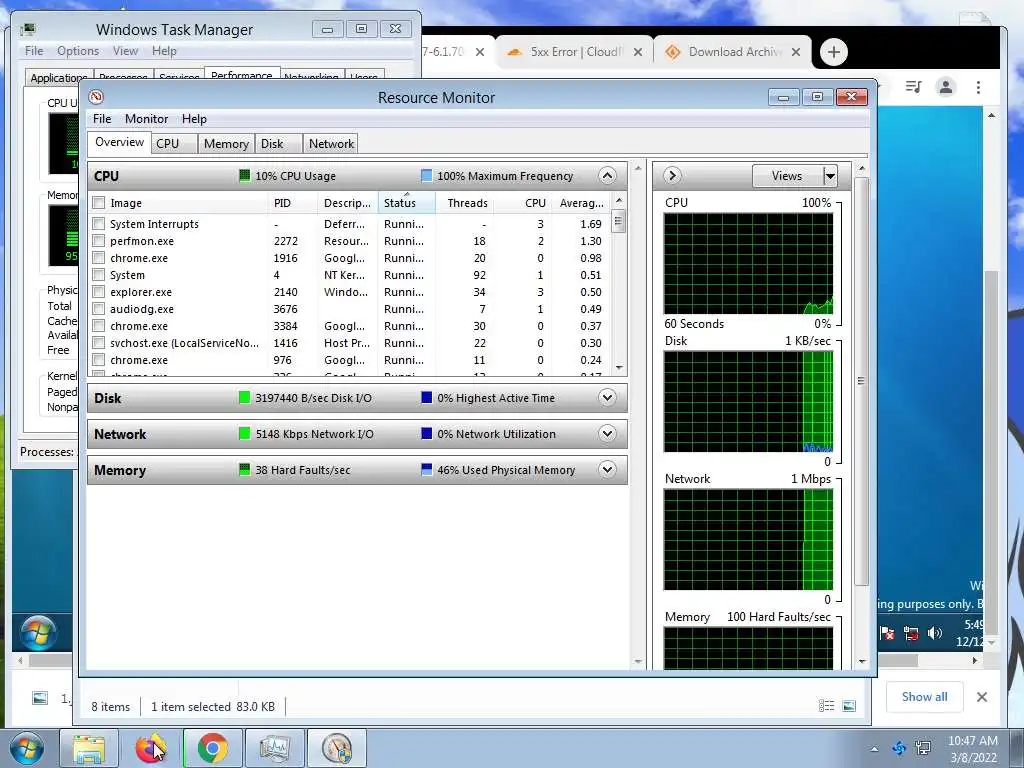Switch to Resource Monitor's CPU tab
This screenshot has height=768, width=1024.
[174, 144]
